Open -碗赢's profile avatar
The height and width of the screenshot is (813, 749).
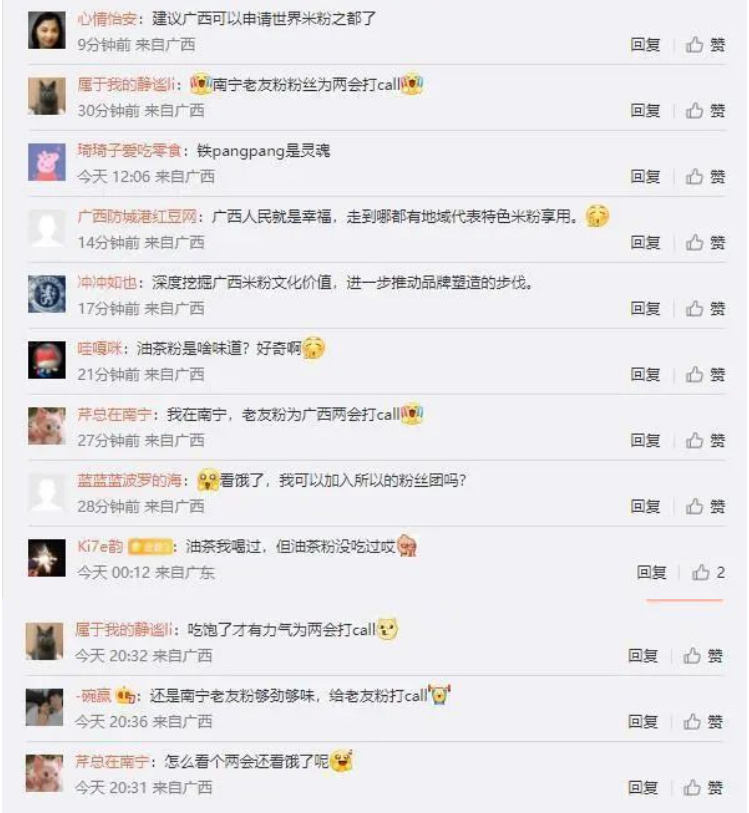point(45,707)
